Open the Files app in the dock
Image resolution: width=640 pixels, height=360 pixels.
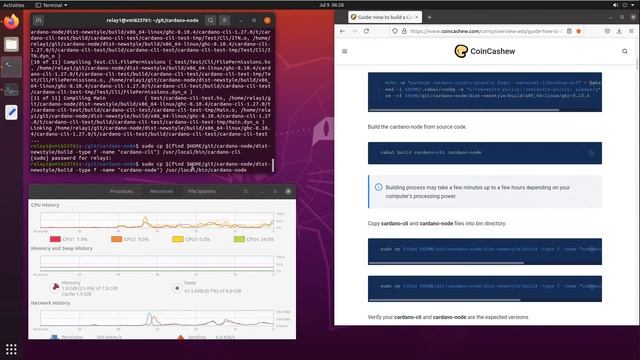11,44
